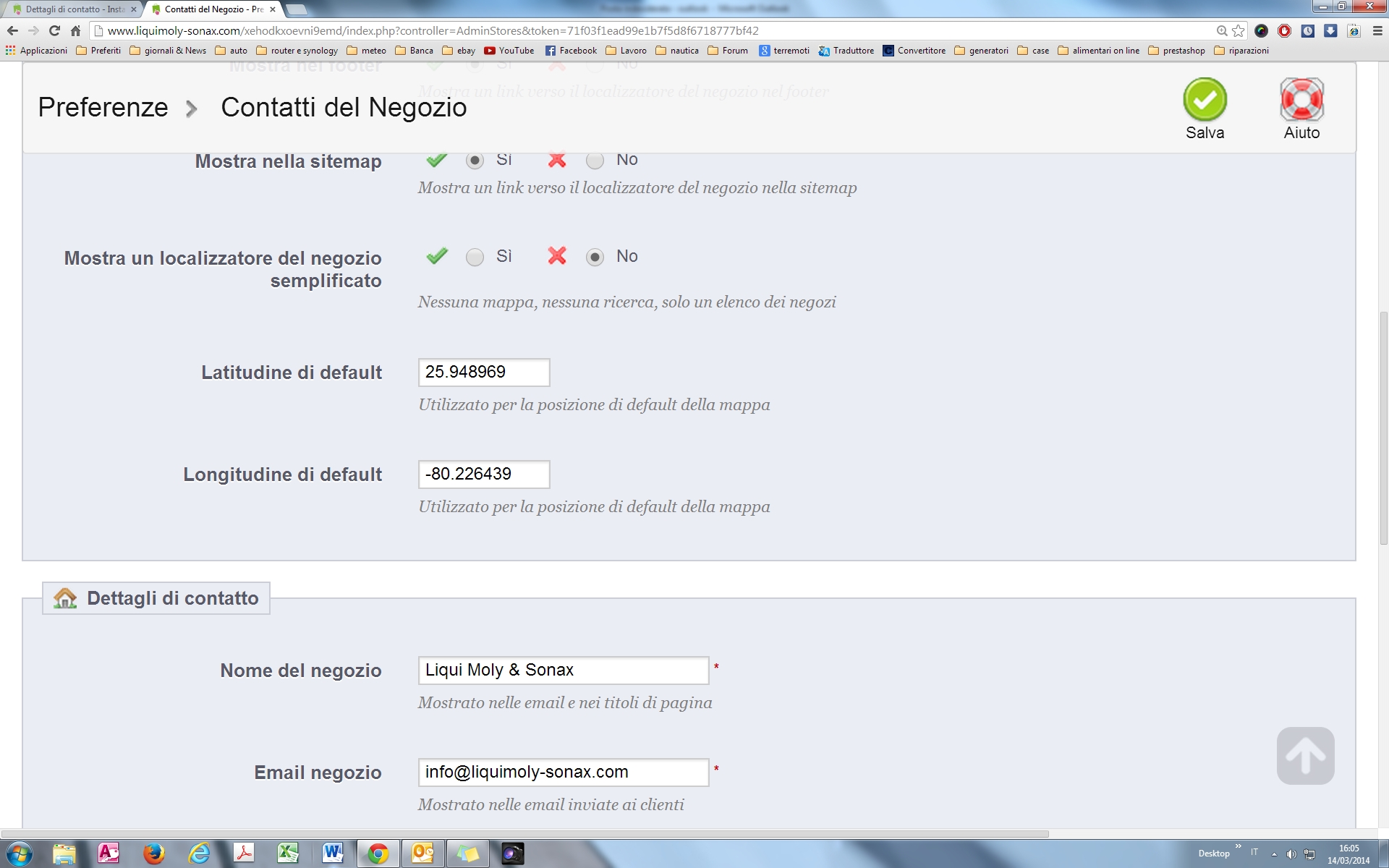Click the scroll-to-top arrow icon

[1305, 756]
